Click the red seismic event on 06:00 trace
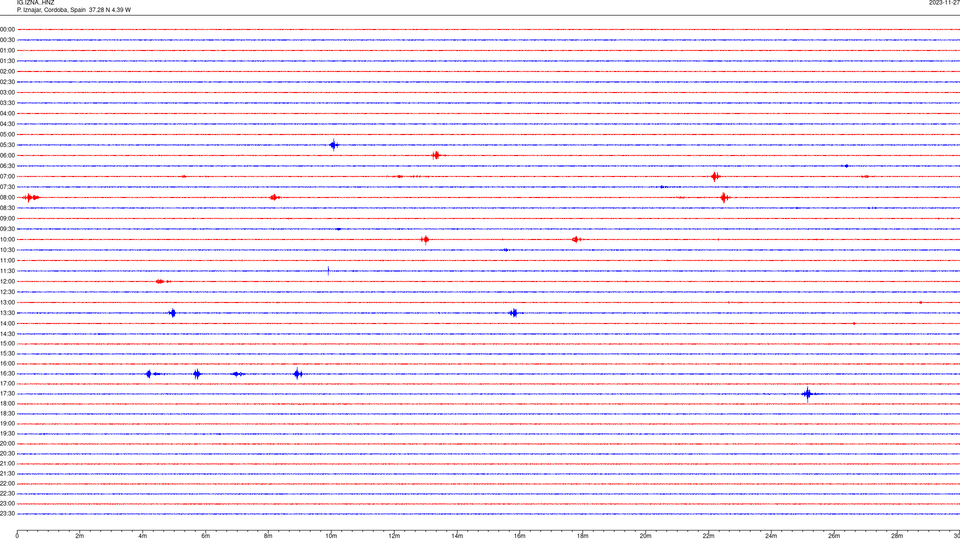Screen dimensions: 960x540 436,156
